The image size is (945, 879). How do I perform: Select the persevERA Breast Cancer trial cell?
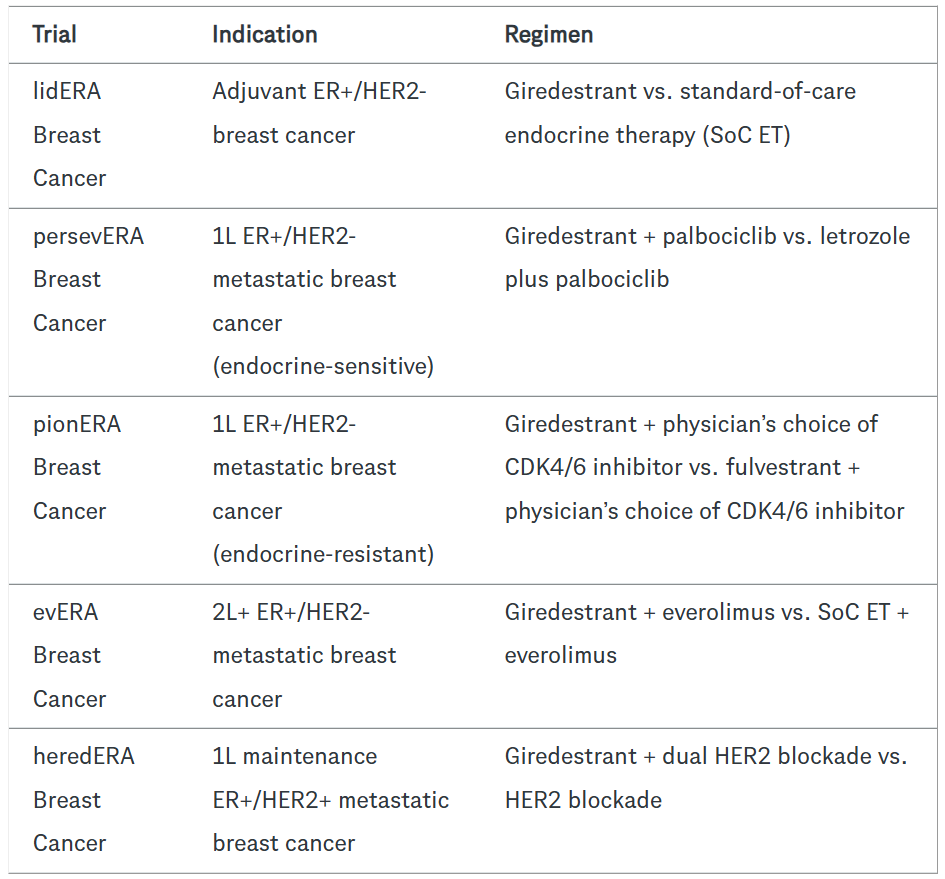[88, 280]
